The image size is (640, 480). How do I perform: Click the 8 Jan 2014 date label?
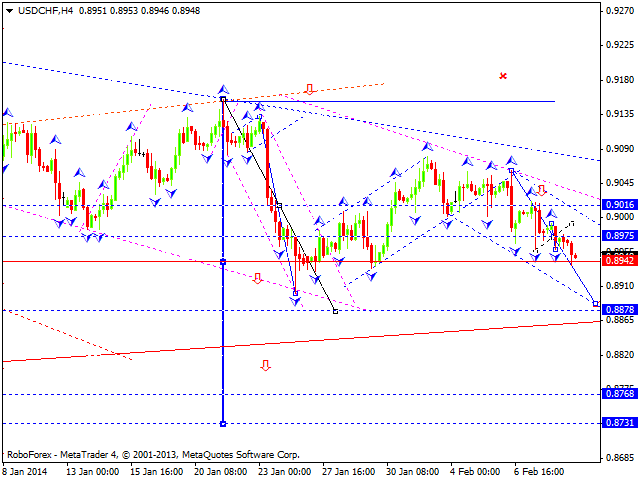click(x=22, y=472)
